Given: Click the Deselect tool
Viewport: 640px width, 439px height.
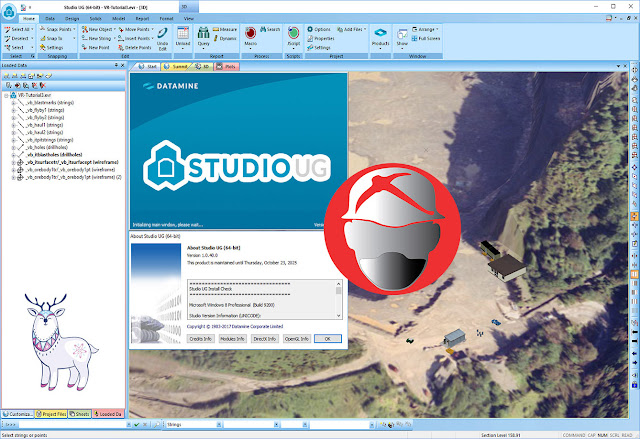Looking at the screenshot, I should (x=16, y=38).
